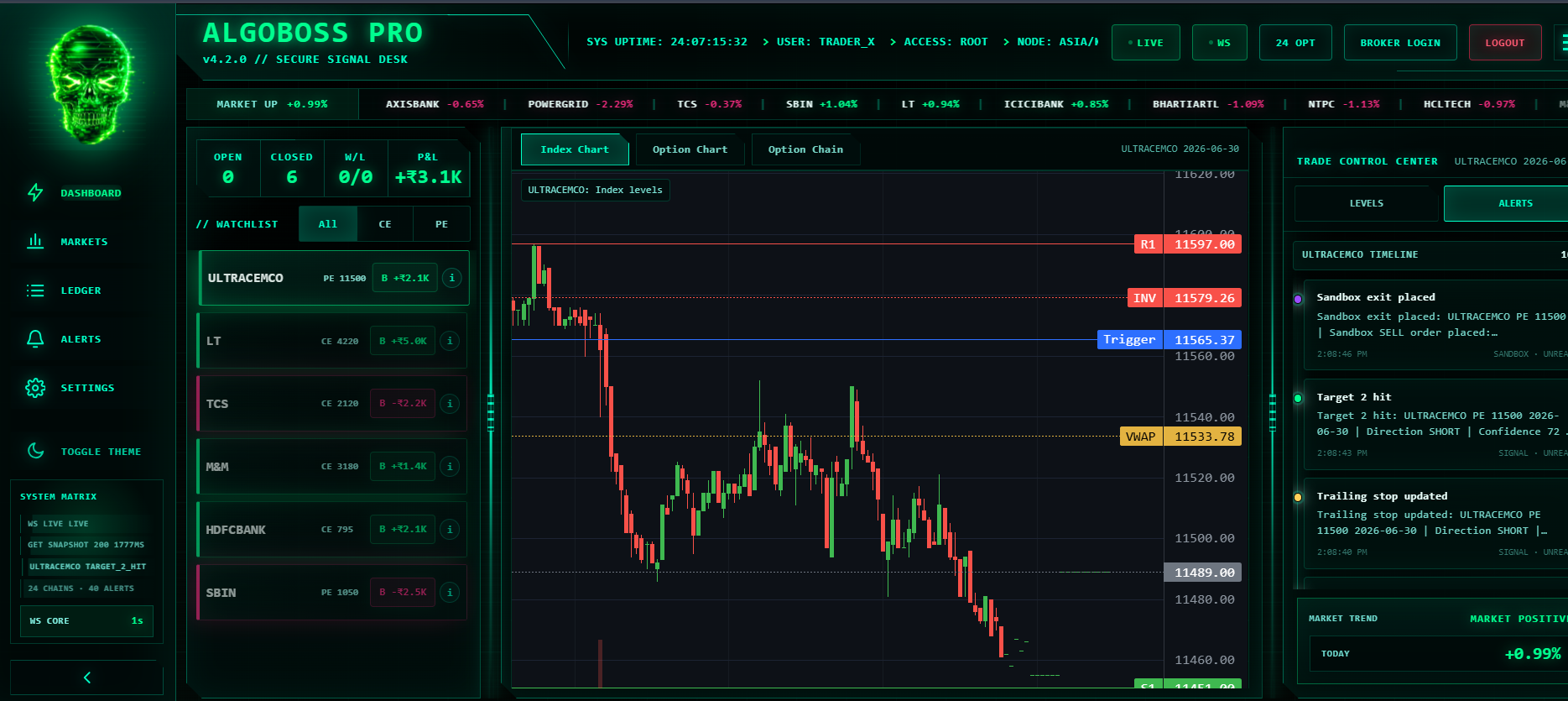The image size is (1568, 701).
Task: Click the B -₹2.2K badge on TCS
Action: (x=403, y=404)
